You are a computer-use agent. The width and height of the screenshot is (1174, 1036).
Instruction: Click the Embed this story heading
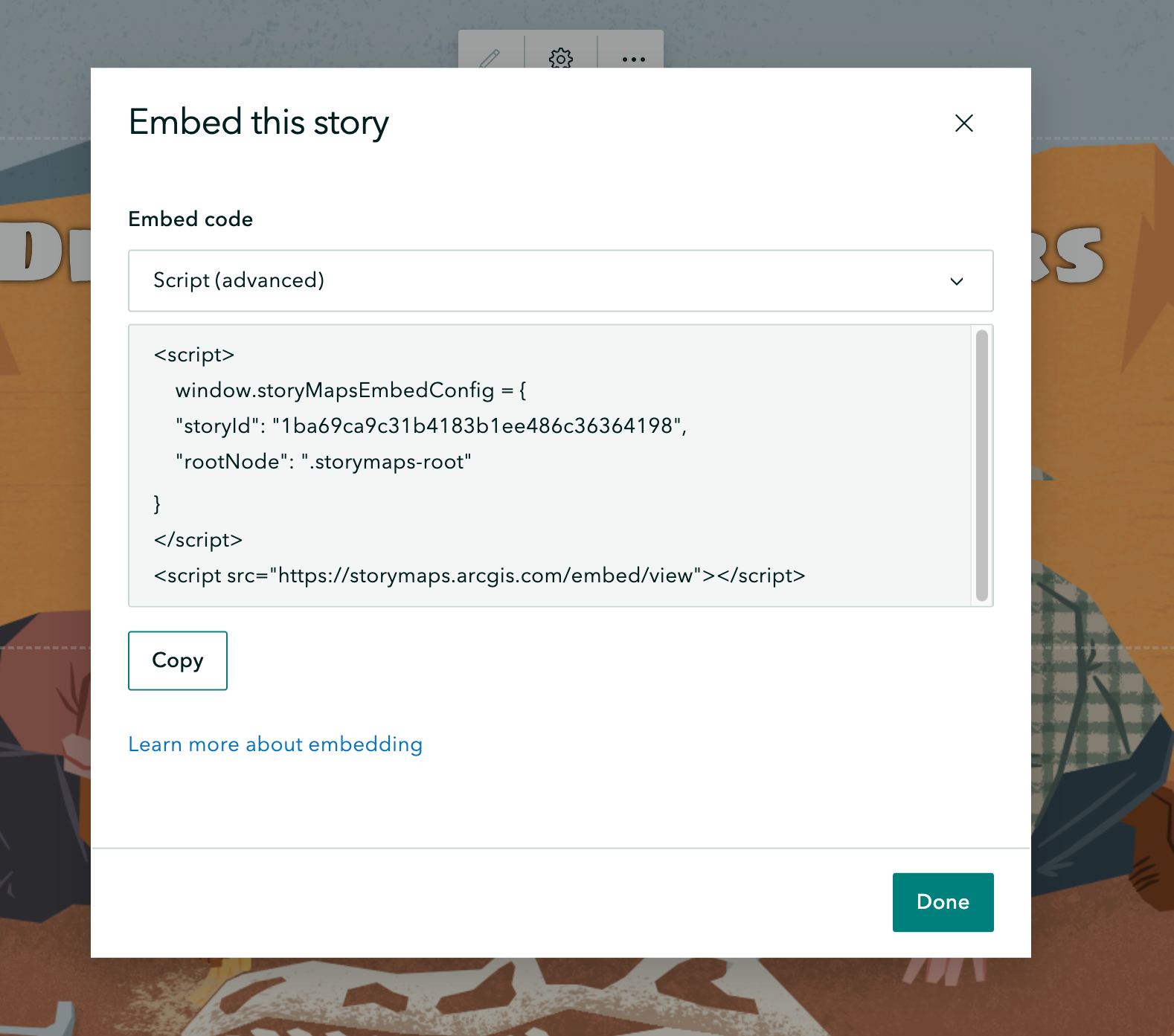[x=258, y=123]
